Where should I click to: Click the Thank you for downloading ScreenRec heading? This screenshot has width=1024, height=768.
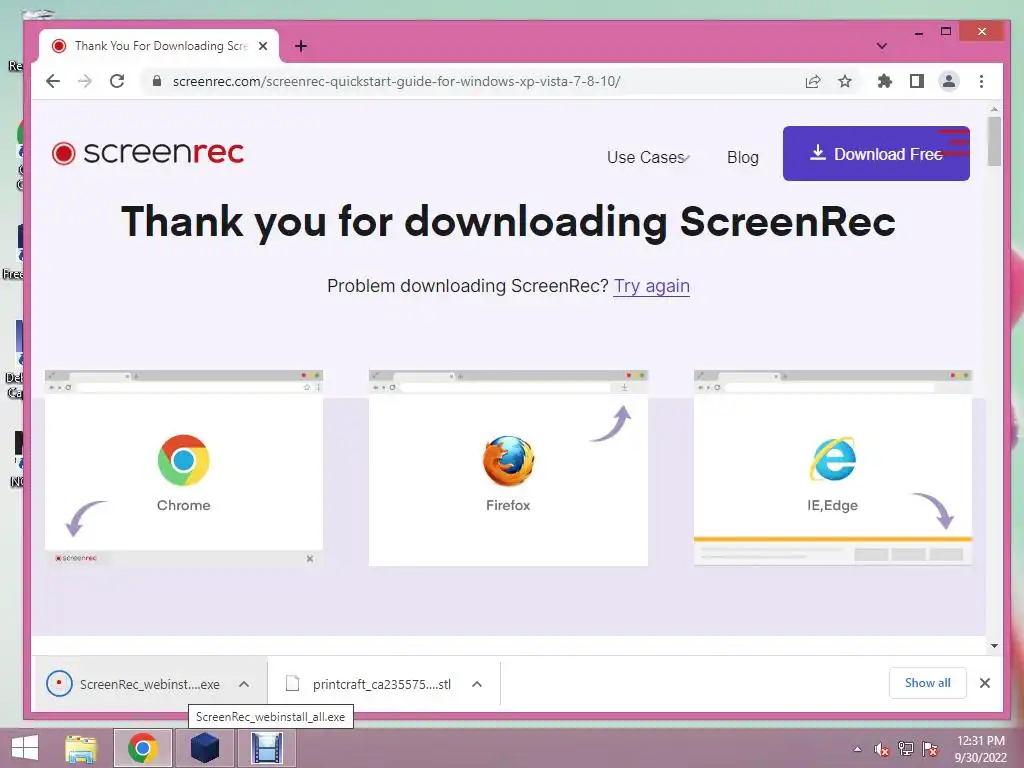click(508, 221)
